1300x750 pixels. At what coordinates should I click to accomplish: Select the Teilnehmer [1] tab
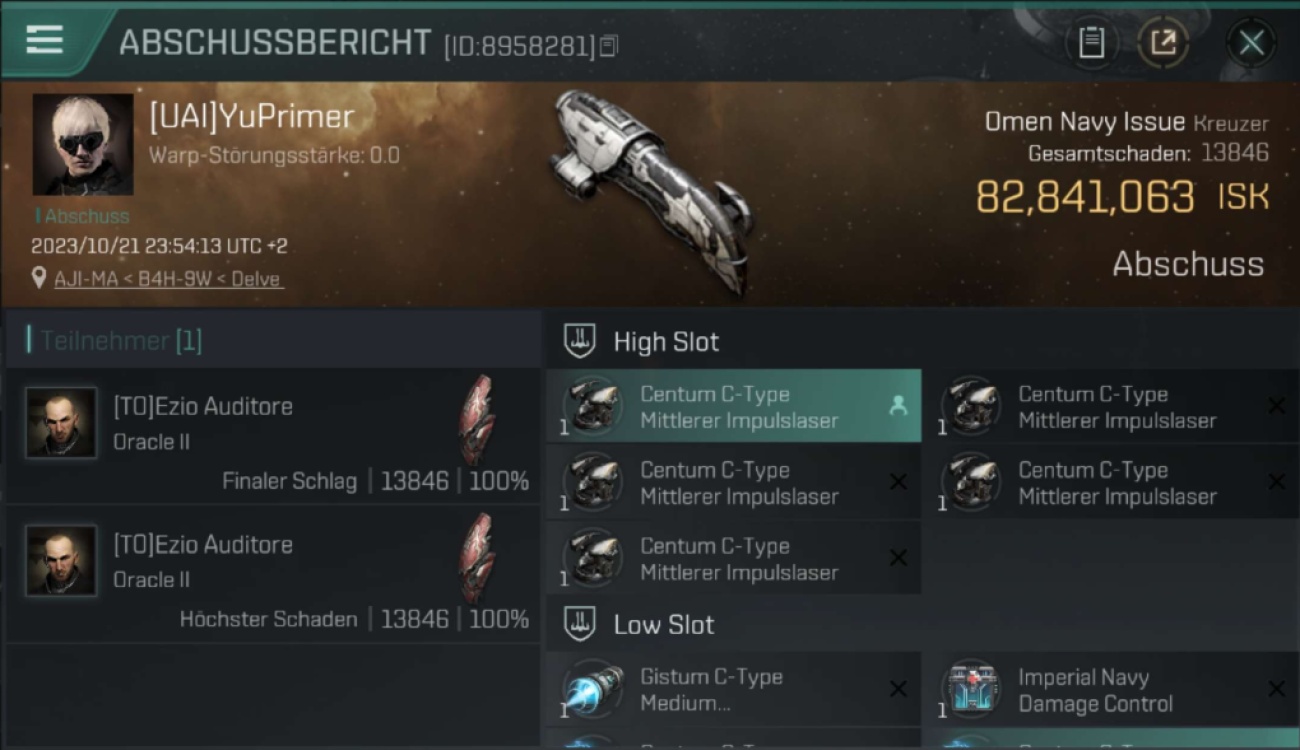point(115,341)
